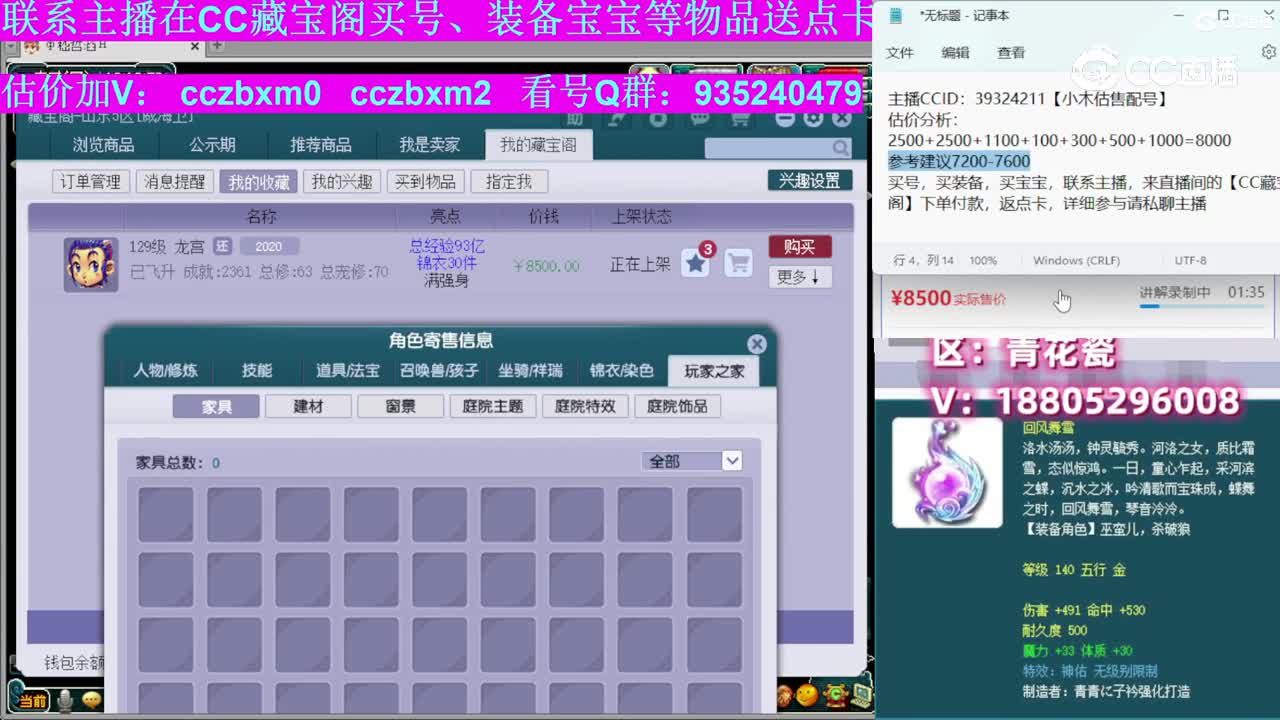1280x720 pixels.
Task: Switch to the 道具/法宝 tab
Action: (348, 370)
